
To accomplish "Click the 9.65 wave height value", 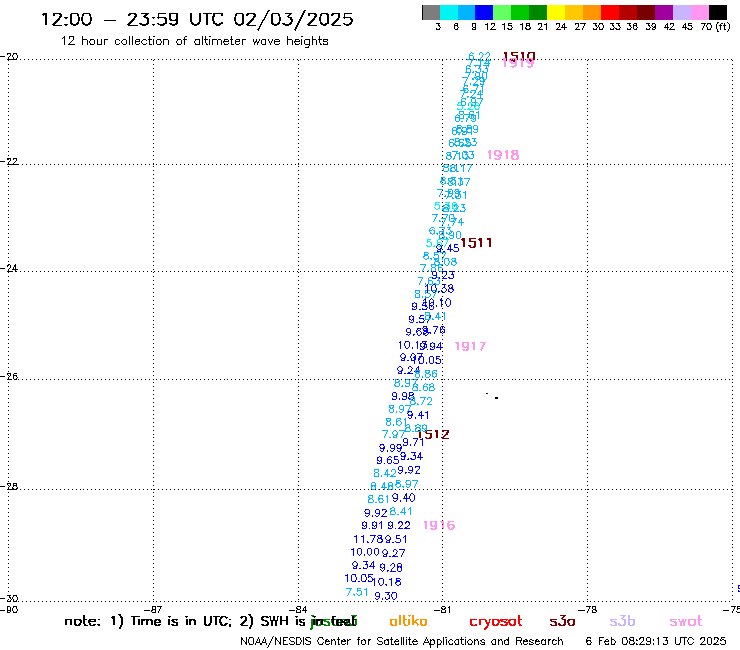I will 388,460.
